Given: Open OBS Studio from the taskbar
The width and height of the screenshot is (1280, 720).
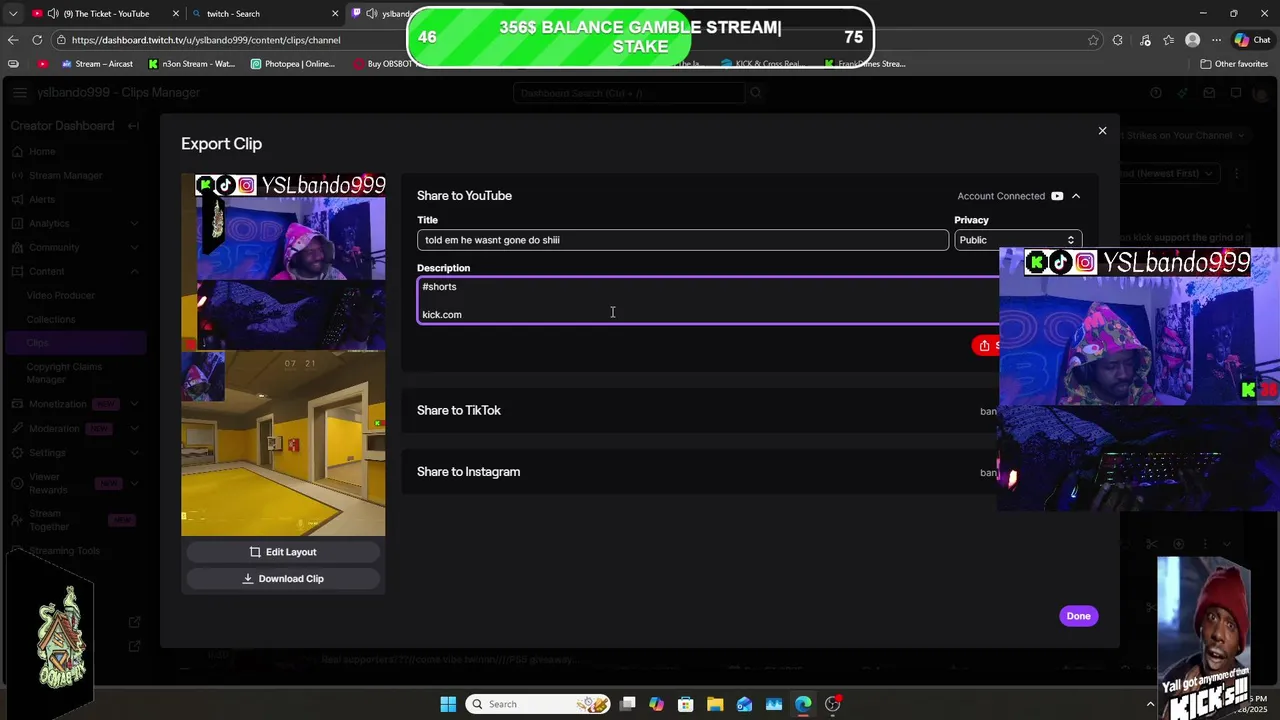Looking at the screenshot, I should (832, 704).
